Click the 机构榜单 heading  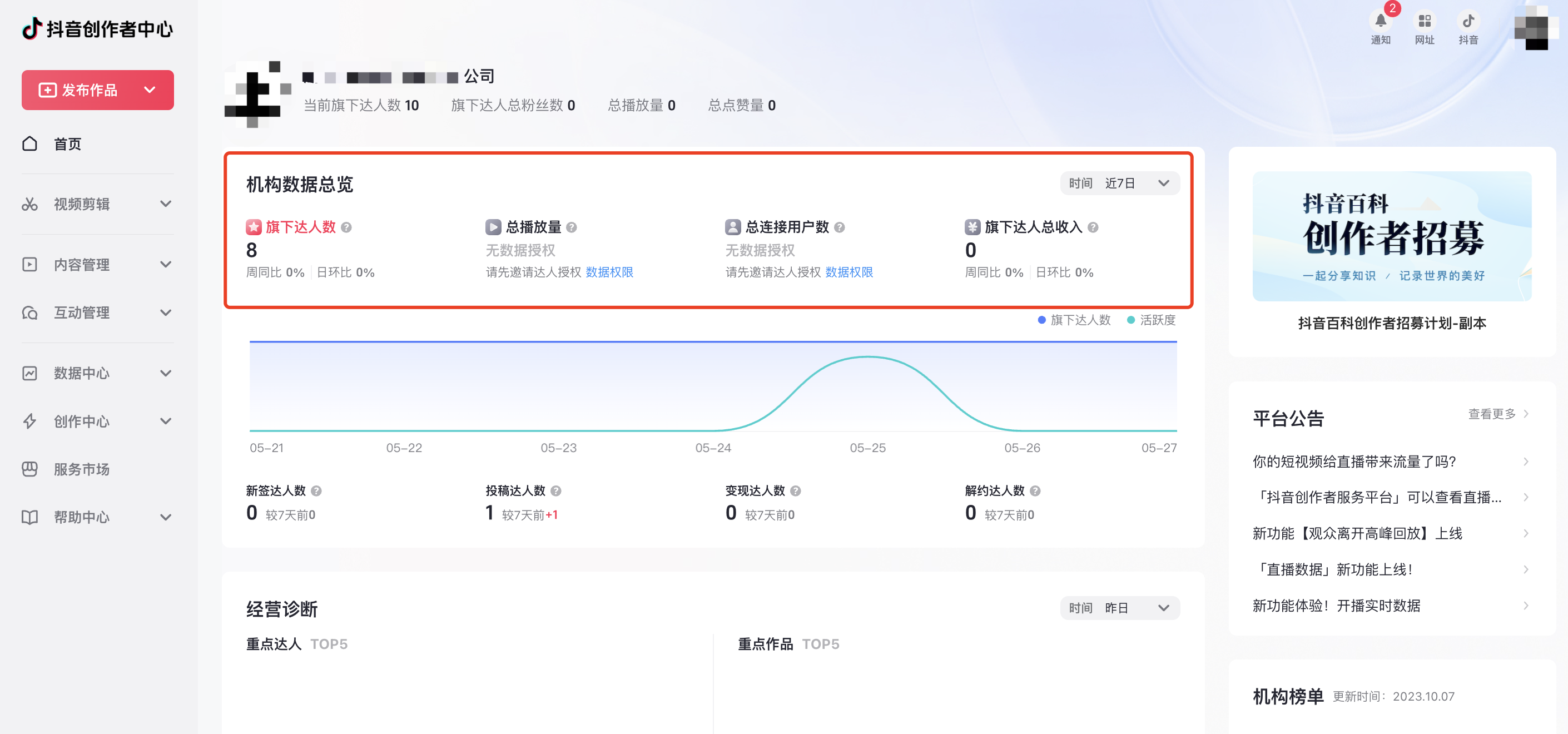point(1288,696)
